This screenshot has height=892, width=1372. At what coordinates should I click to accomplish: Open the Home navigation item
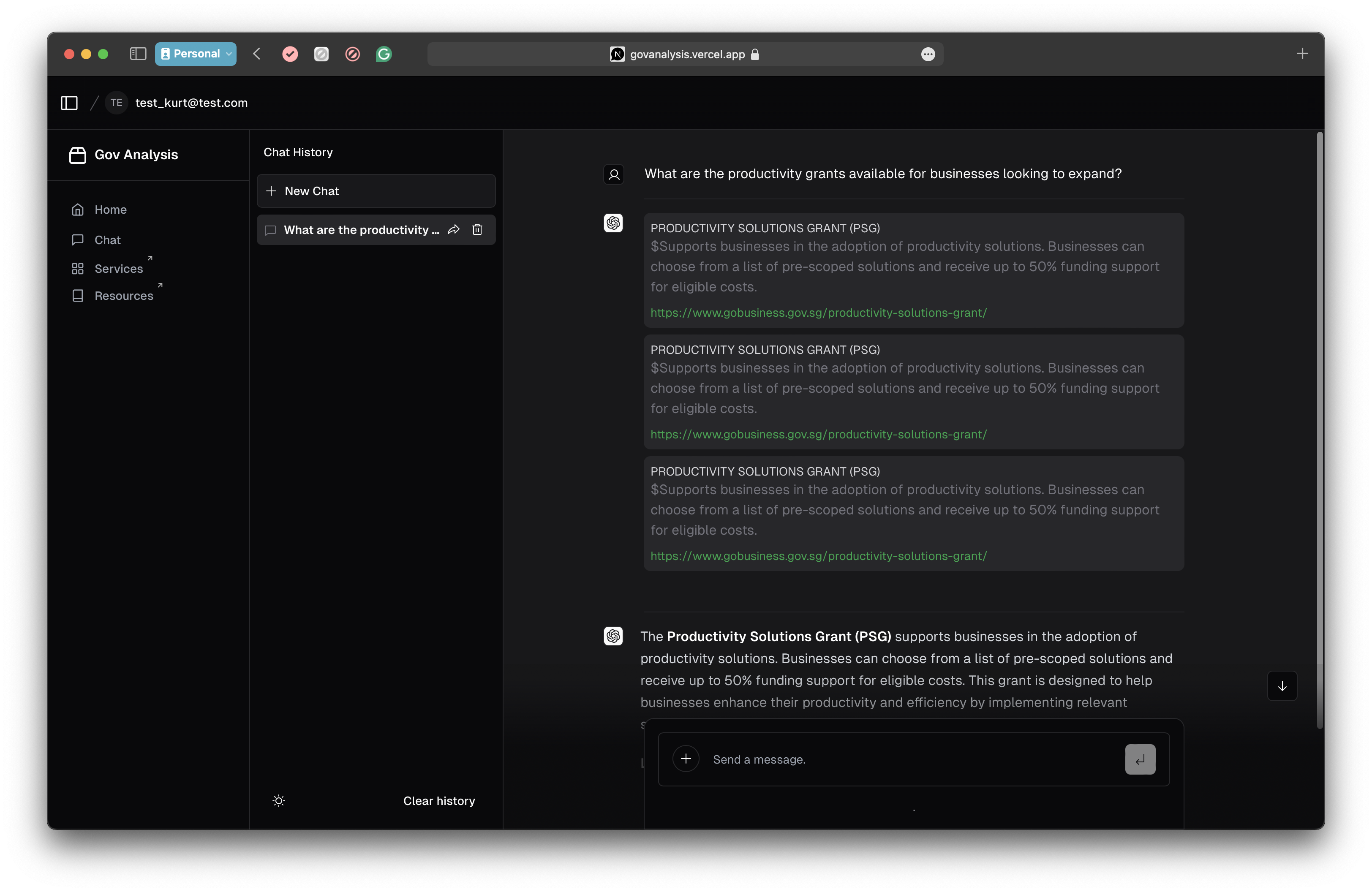110,210
